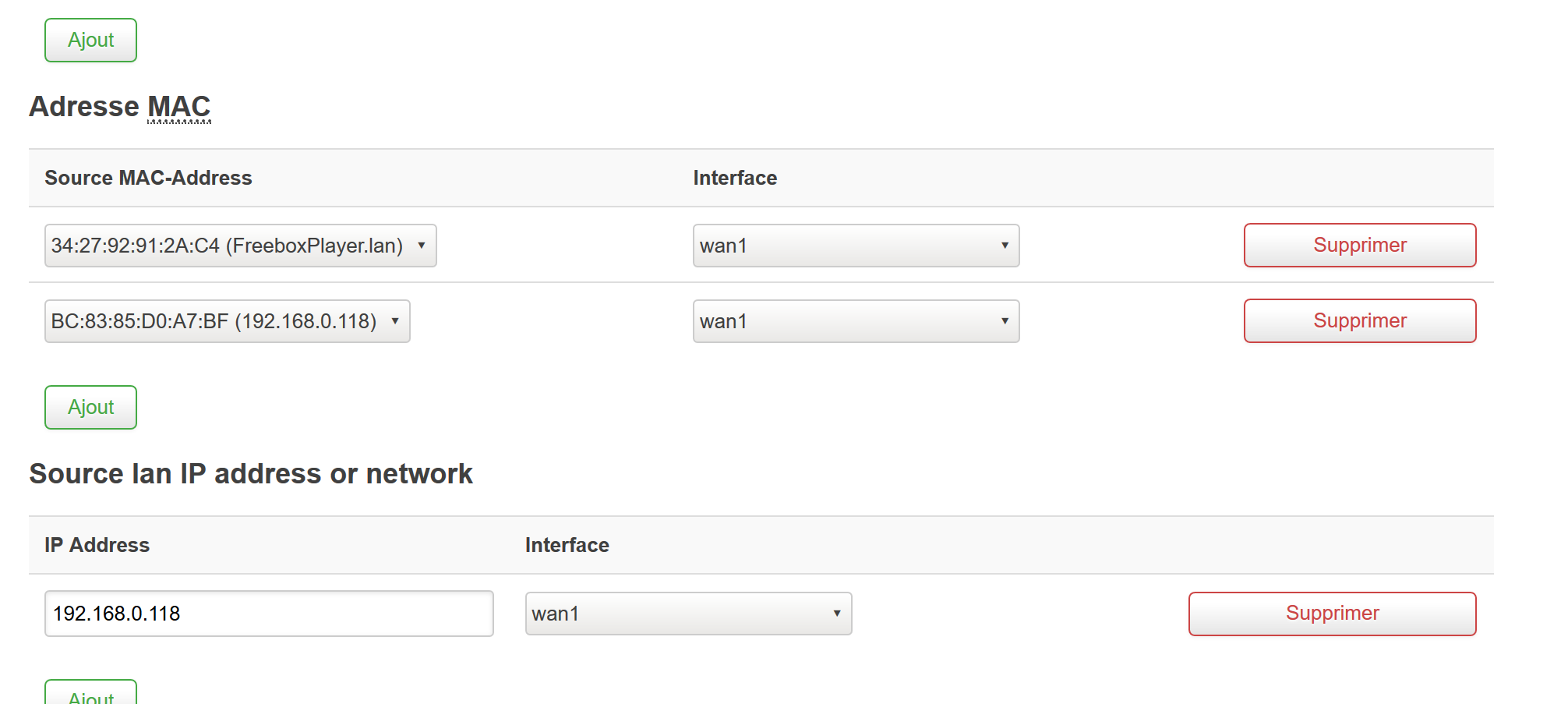The height and width of the screenshot is (704, 1568).
Task: Click the topmost Ajout button
Action: [90, 40]
